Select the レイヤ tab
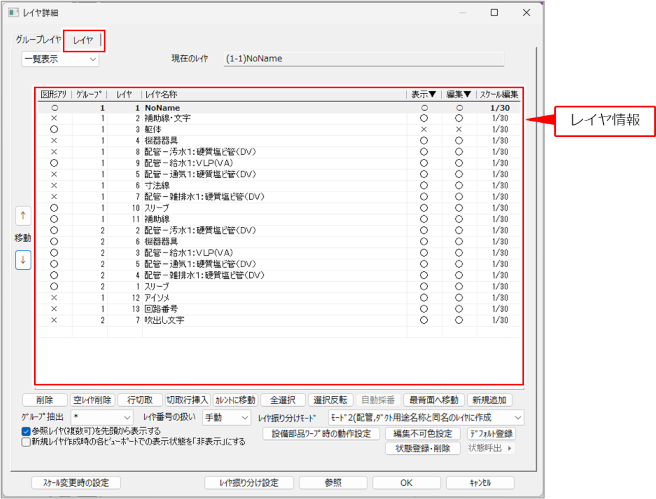Image resolution: width=656 pixels, height=499 pixels. pos(84,40)
